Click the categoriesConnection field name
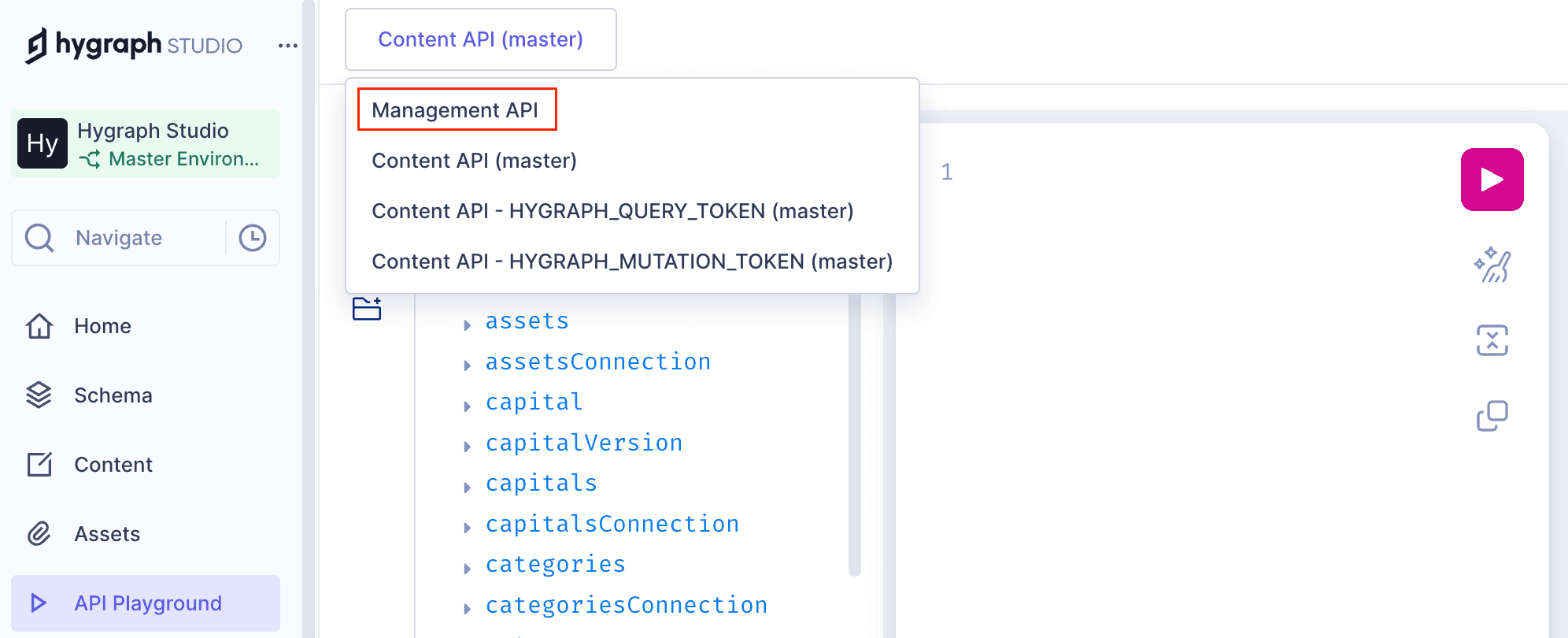The width and height of the screenshot is (1568, 638). click(x=626, y=605)
